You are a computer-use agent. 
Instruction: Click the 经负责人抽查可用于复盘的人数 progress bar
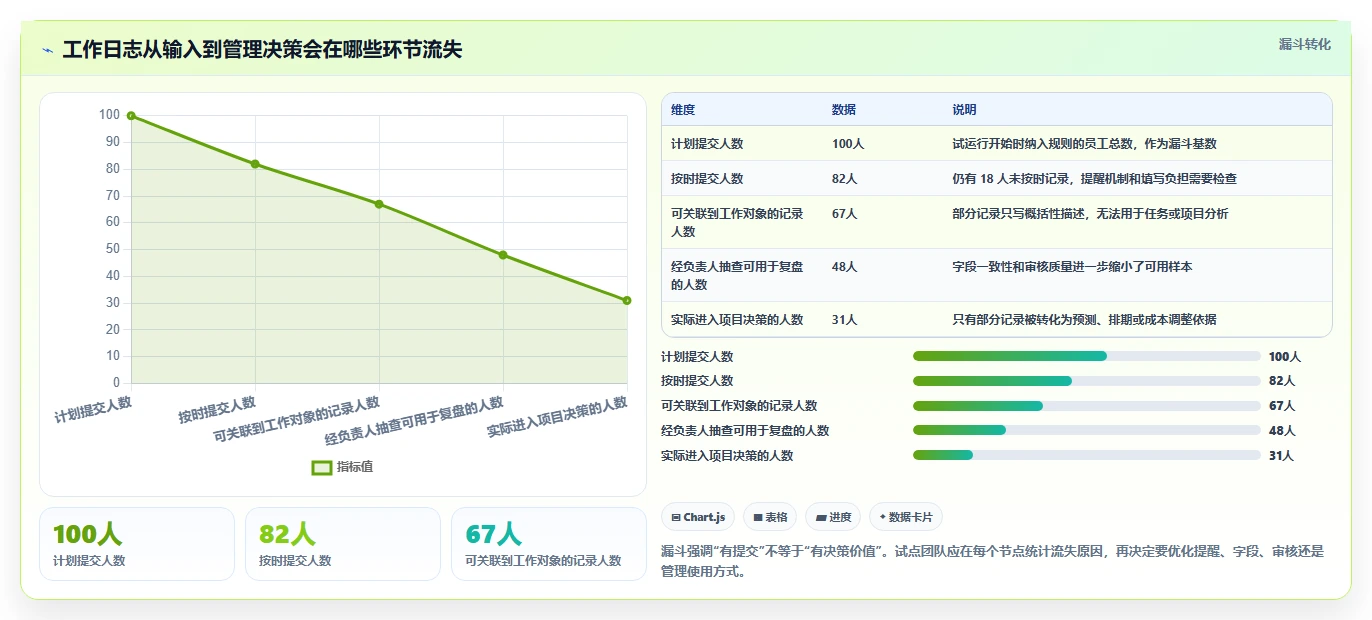[x=1087, y=430]
